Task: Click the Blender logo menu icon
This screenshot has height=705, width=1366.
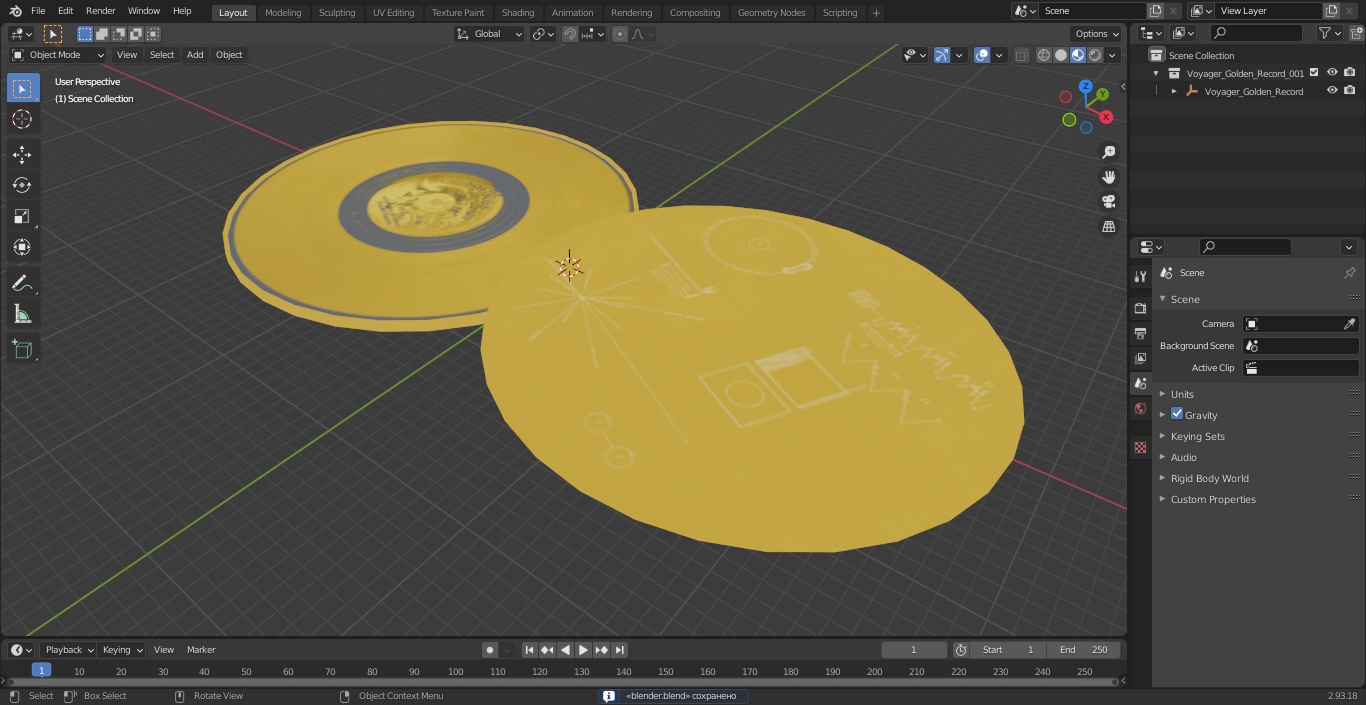Action: tap(15, 11)
